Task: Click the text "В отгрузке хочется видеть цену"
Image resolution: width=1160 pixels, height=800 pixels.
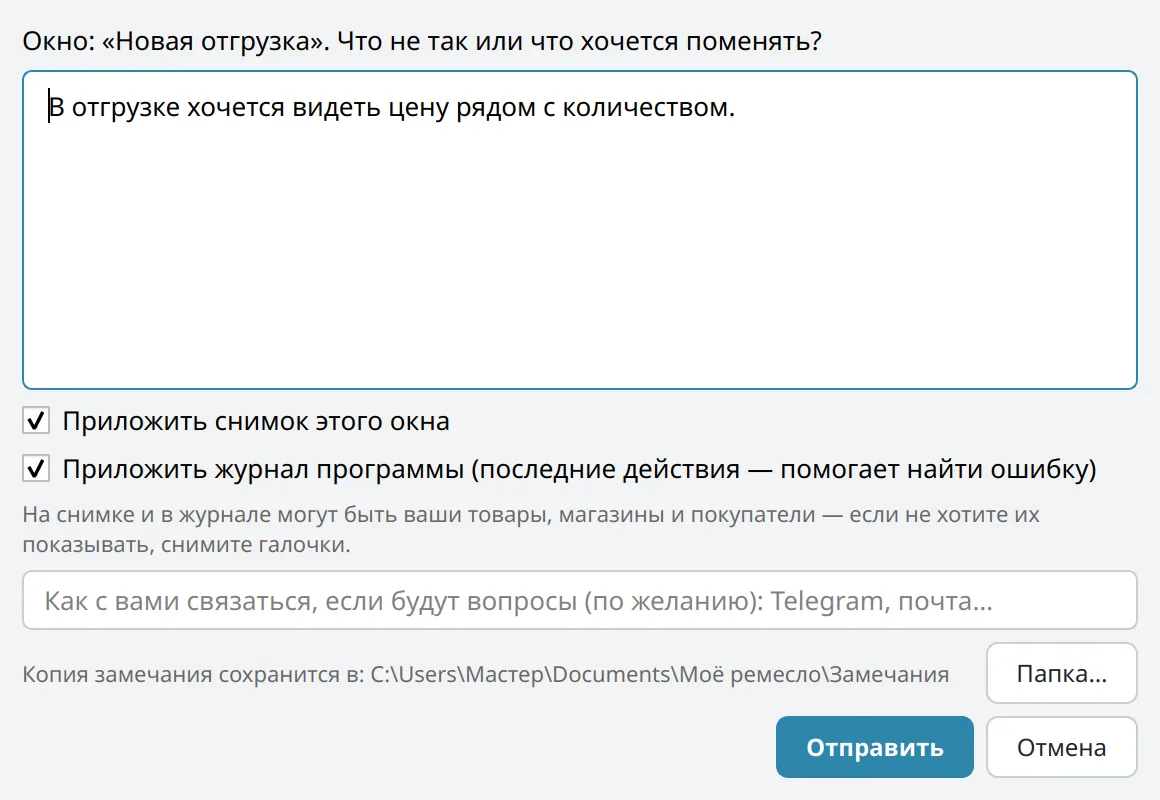Action: tap(249, 108)
